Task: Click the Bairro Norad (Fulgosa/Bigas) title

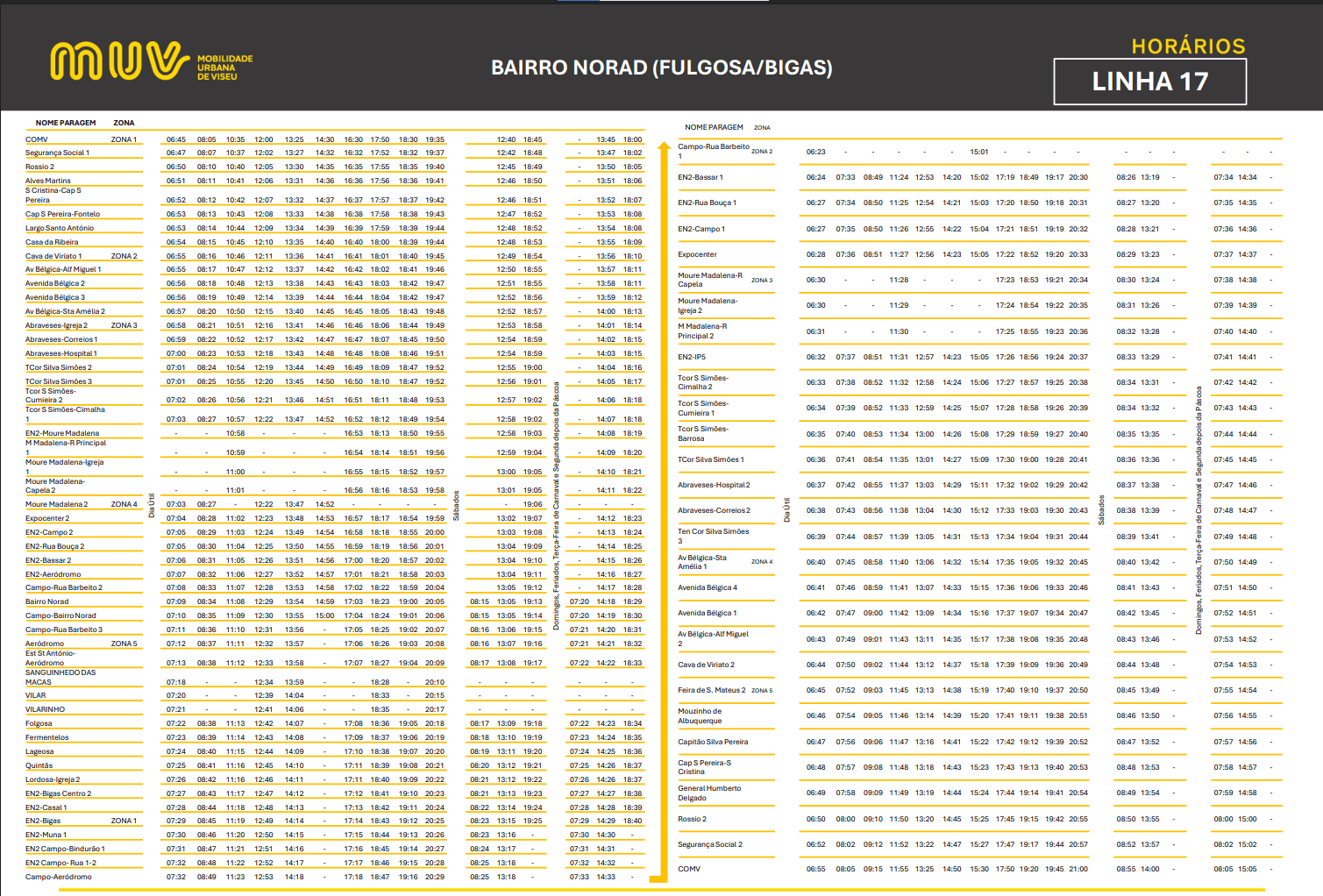Action: 661,68
